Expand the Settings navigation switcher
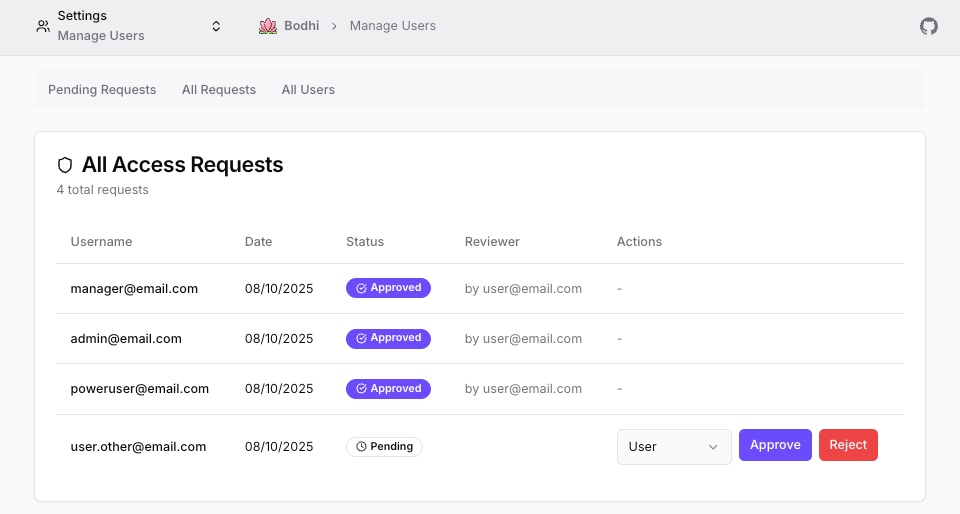 click(x=216, y=26)
